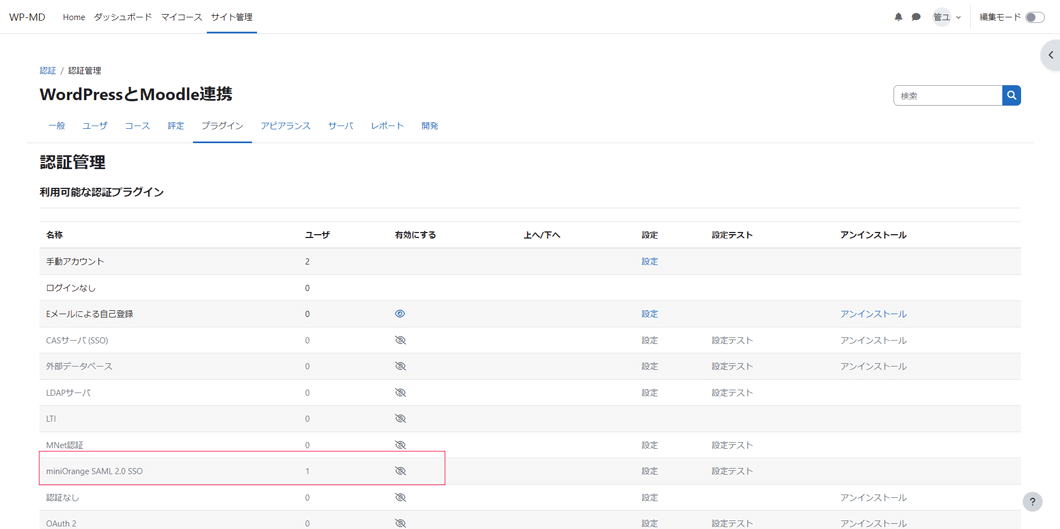Click アンインストール for 認証なし
Image resolution: width=1060 pixels, height=529 pixels.
[x=873, y=497]
